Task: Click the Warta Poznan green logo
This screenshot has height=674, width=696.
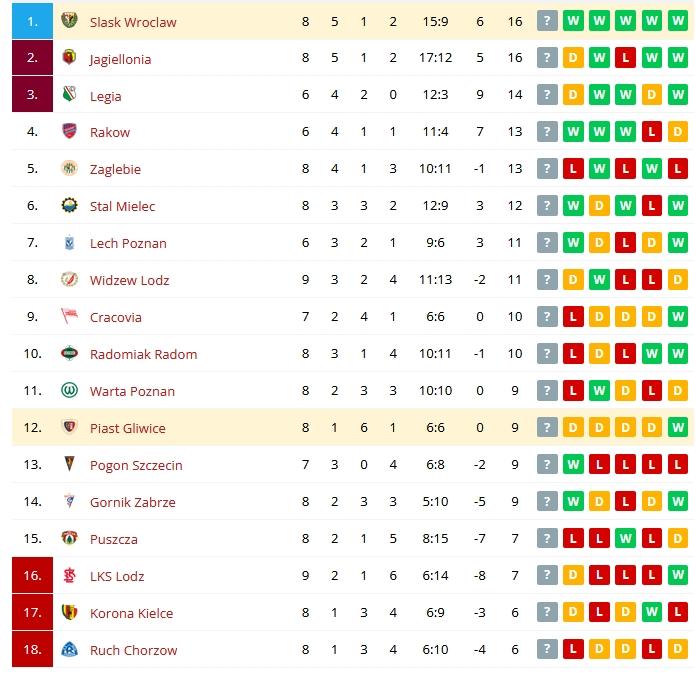Action: coord(69,390)
